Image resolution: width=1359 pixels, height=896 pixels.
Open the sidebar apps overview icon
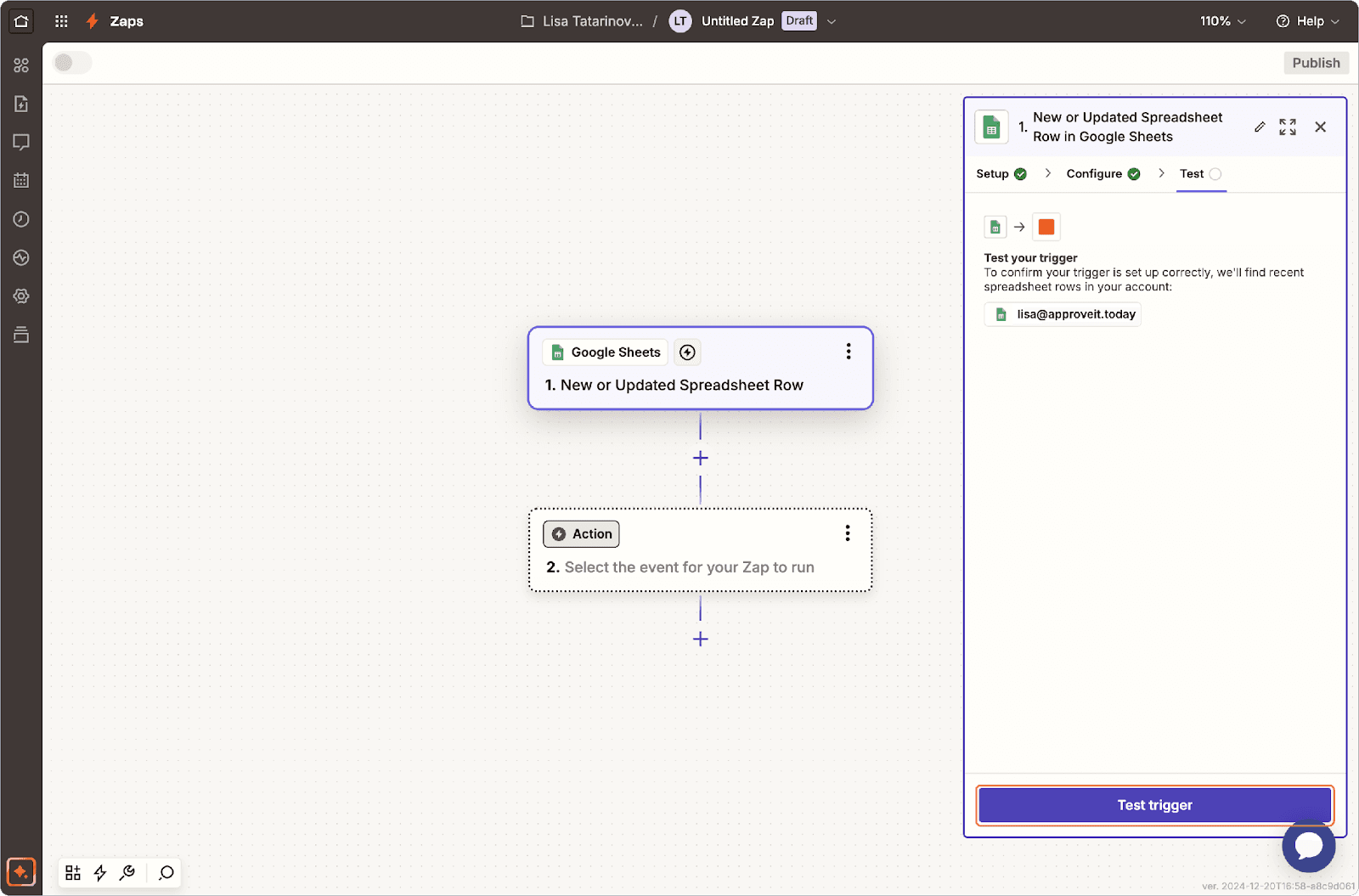tap(21, 65)
